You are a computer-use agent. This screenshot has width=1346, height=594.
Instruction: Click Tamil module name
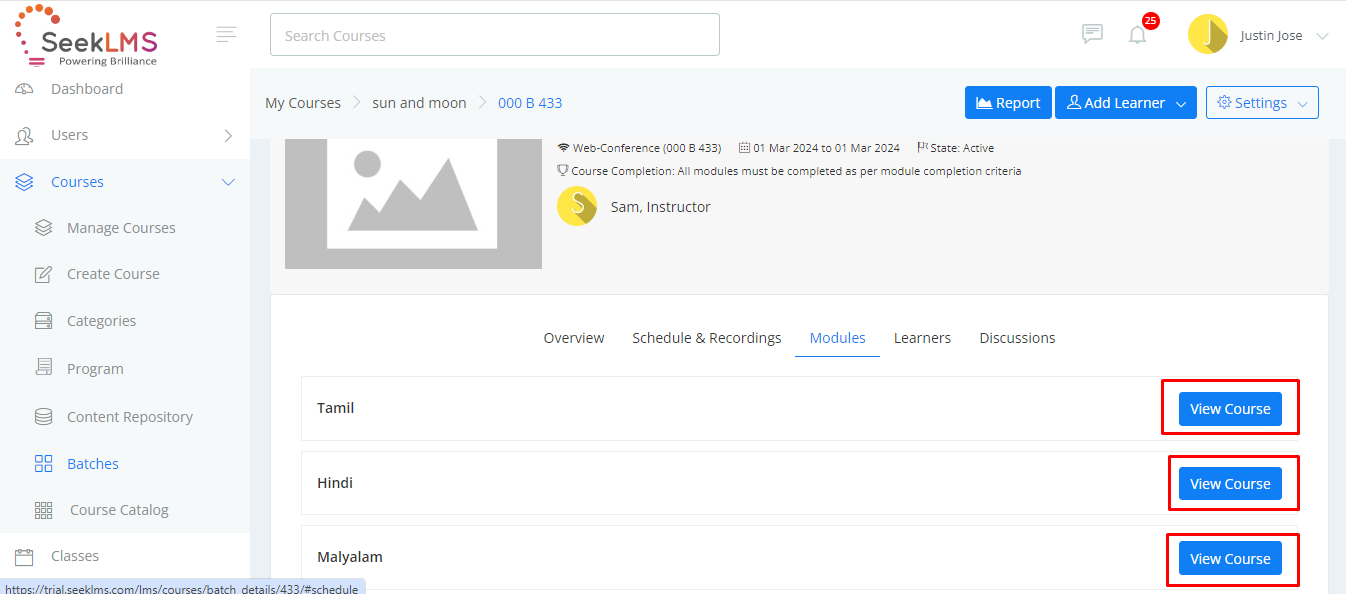pos(336,408)
